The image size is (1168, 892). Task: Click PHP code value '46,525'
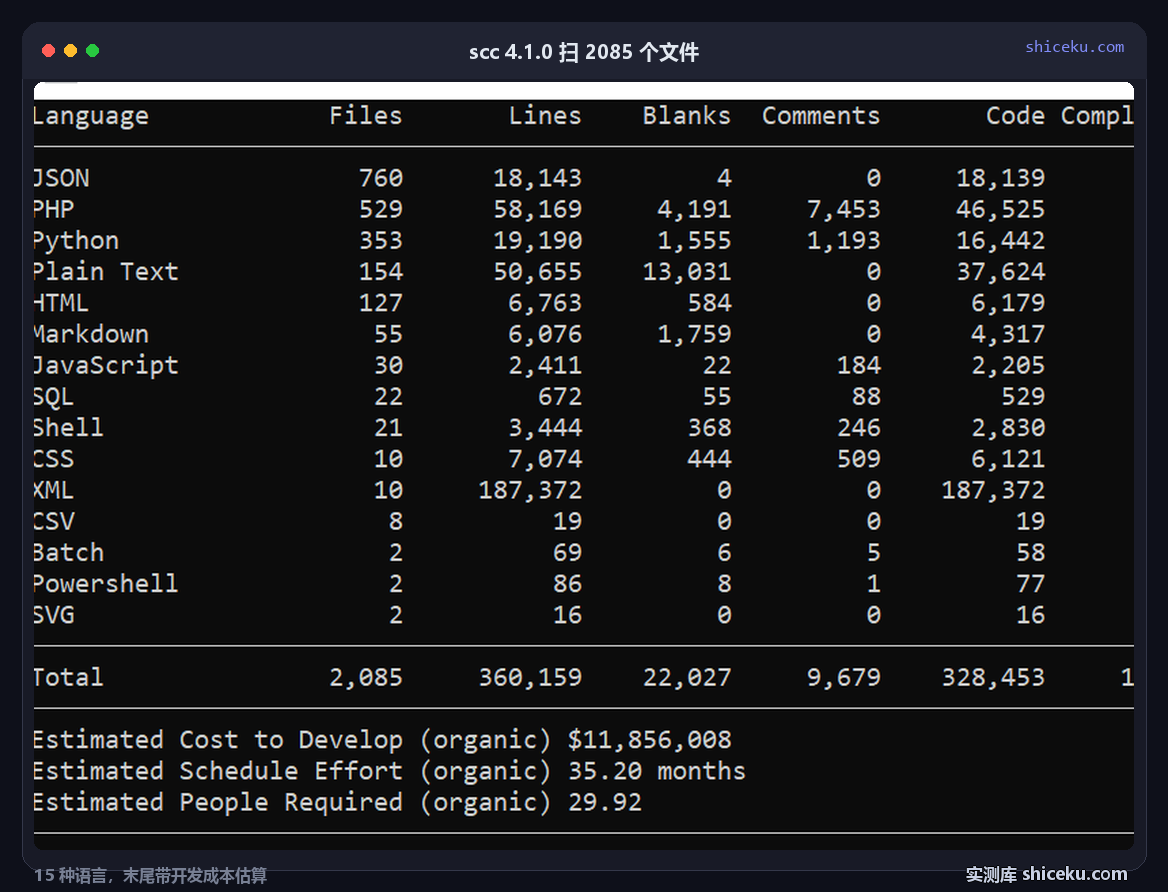(x=1000, y=210)
